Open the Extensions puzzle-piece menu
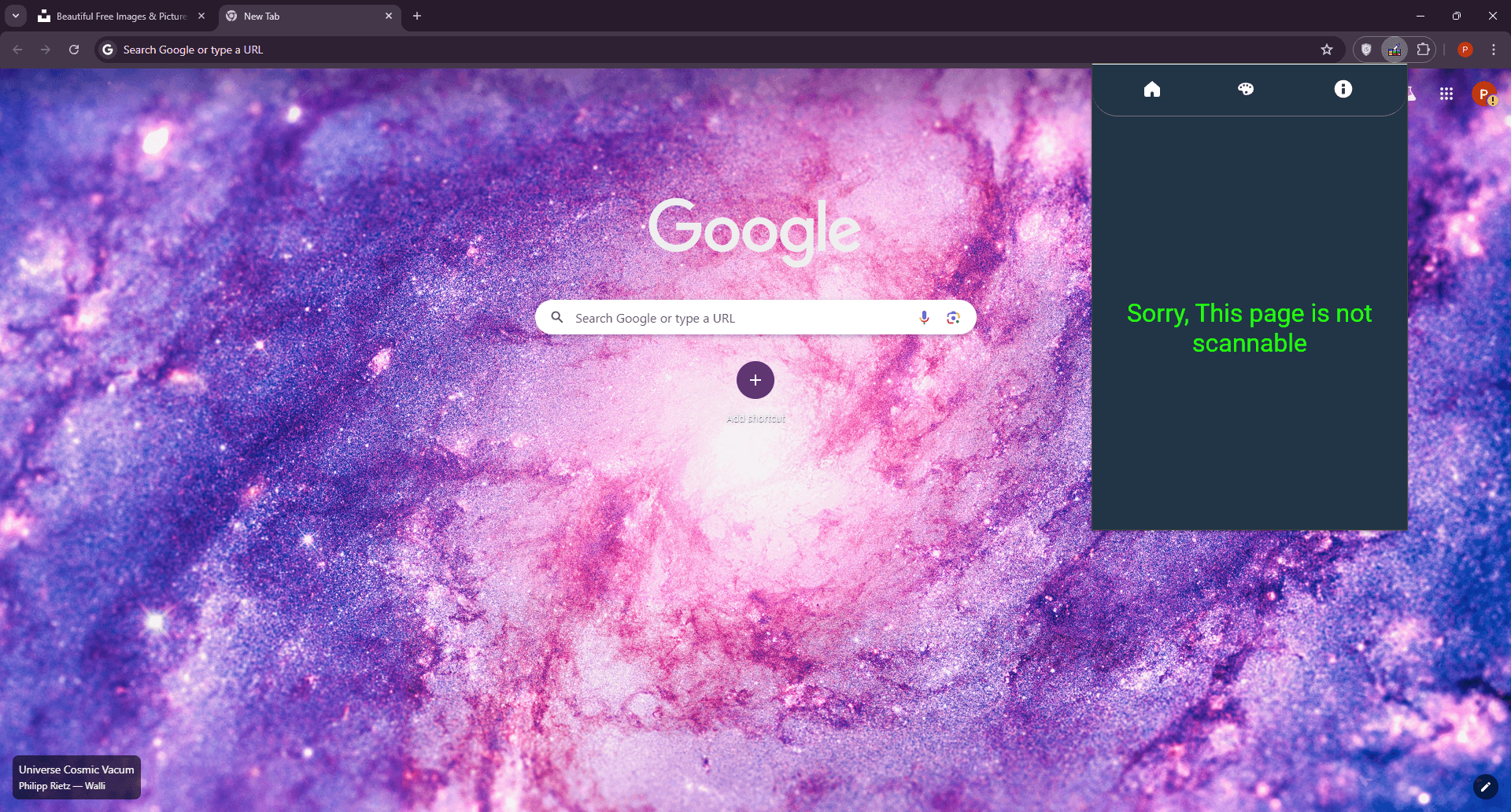The image size is (1511, 812). coord(1423,50)
